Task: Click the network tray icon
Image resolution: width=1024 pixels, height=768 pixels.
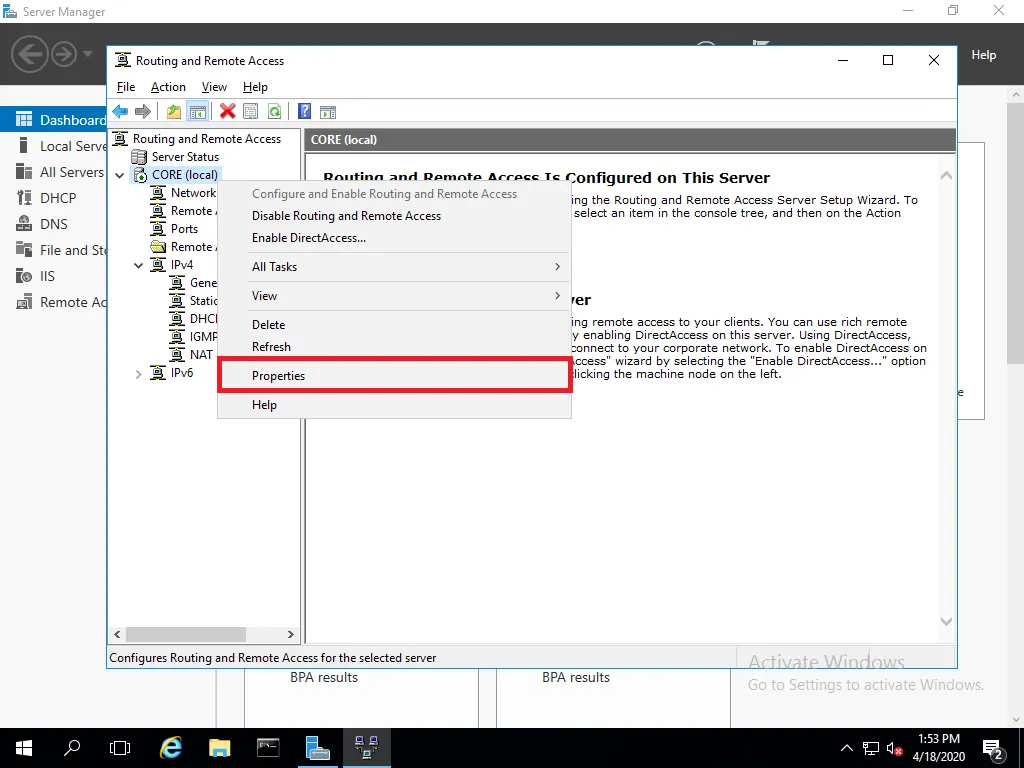Action: click(x=871, y=748)
